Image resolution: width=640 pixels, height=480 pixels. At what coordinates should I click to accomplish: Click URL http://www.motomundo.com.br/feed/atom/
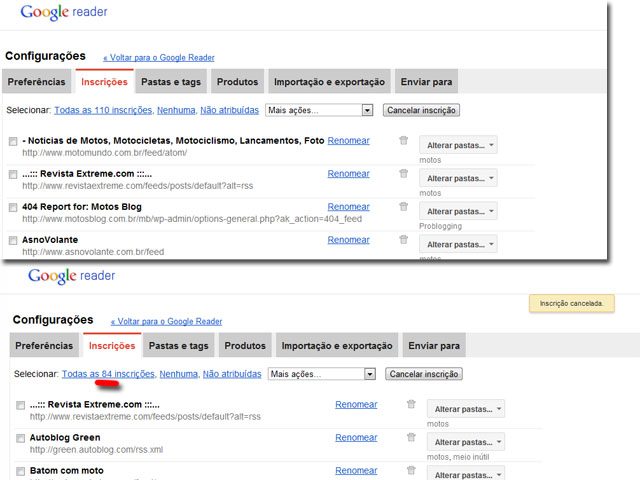[x=104, y=153]
